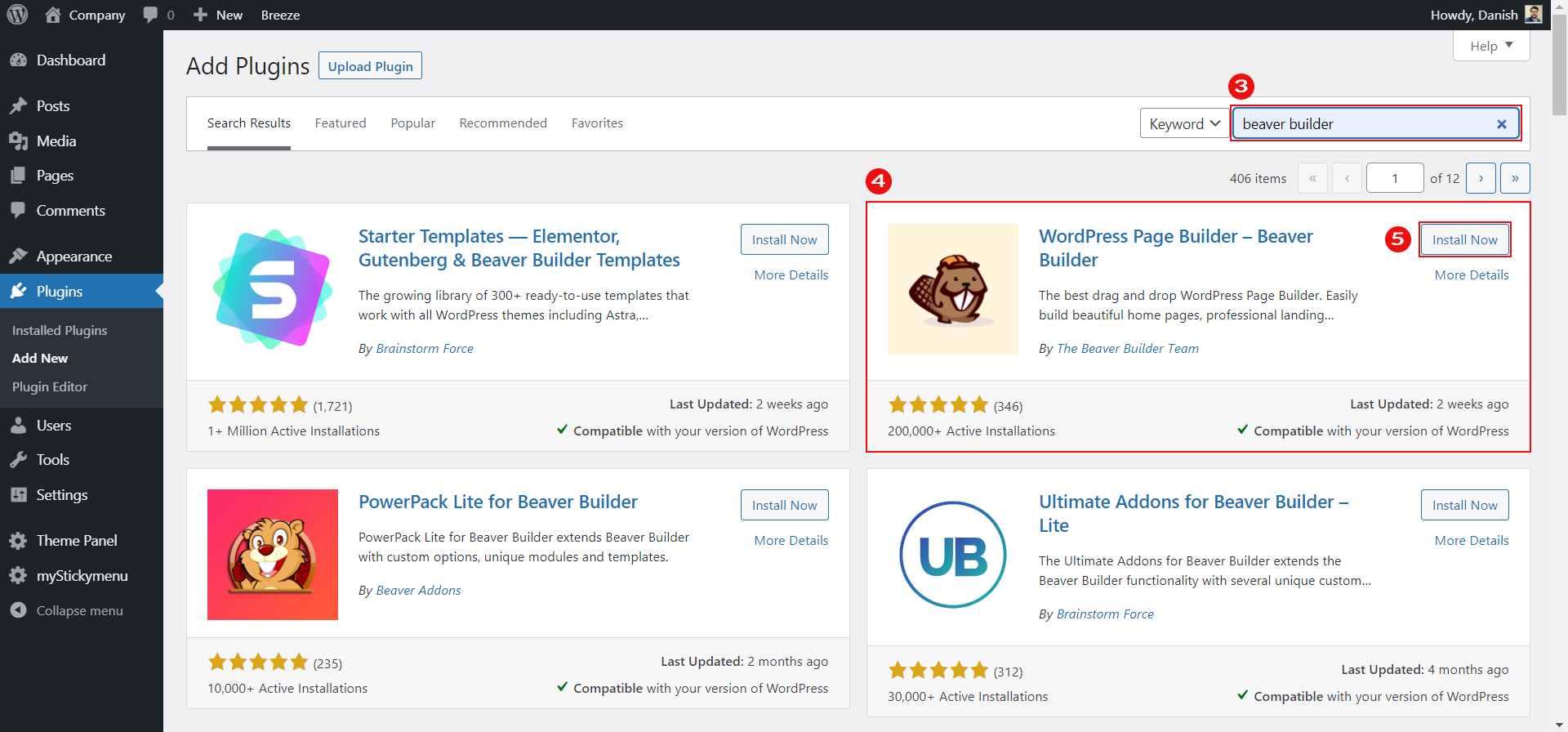Viewport: 1568px width, 732px height.
Task: Open Brainstorm Force author link under Ultimate Addons
Action: click(1105, 614)
